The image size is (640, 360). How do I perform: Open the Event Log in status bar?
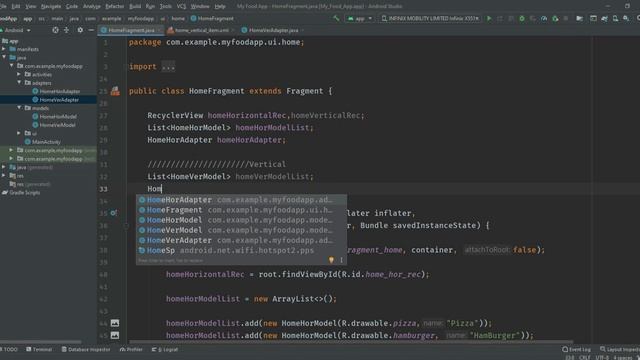coord(576,349)
